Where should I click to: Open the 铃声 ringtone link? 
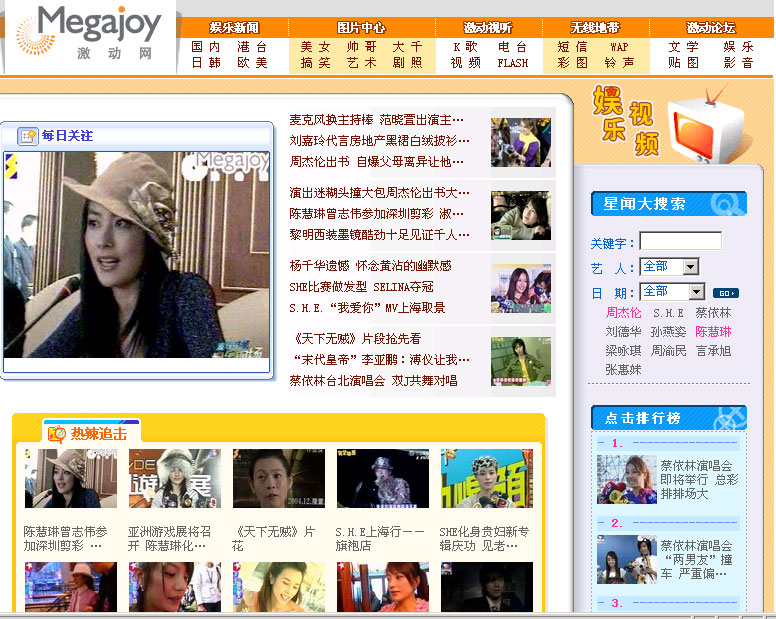click(619, 63)
